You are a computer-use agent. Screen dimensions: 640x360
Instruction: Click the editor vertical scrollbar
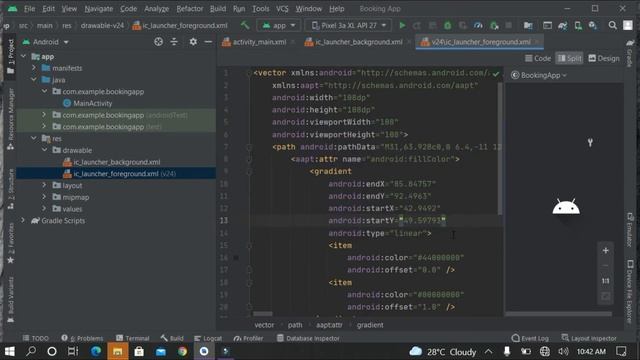(x=500, y=148)
